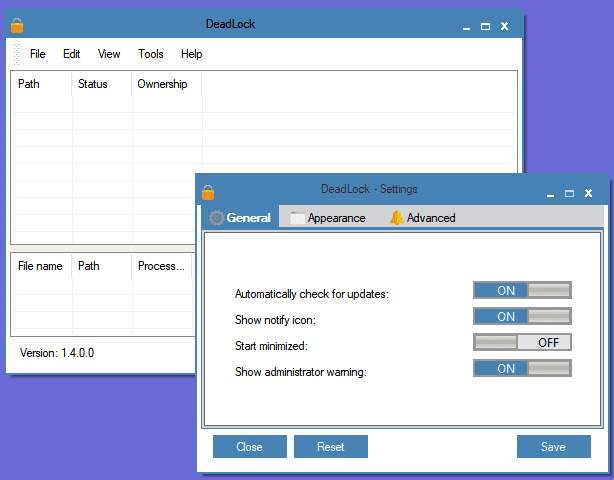The image size is (614, 480).
Task: Toggle the Show notify icon switch
Action: pos(522,316)
